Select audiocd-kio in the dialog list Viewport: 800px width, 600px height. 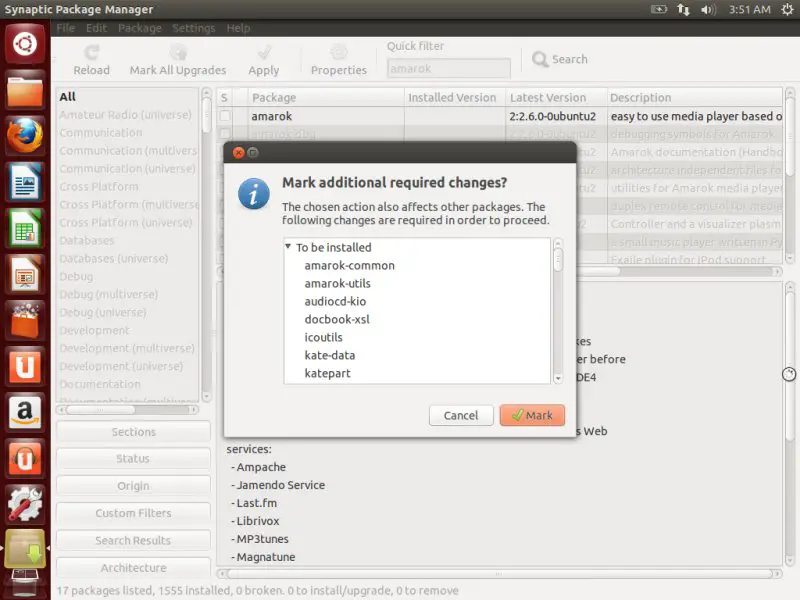click(335, 302)
